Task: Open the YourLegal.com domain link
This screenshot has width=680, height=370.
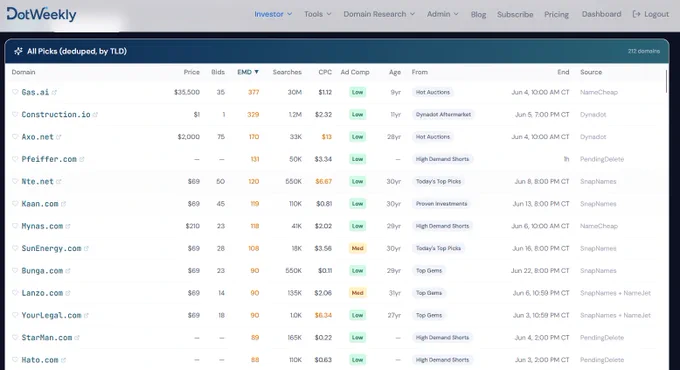Action: point(51,315)
